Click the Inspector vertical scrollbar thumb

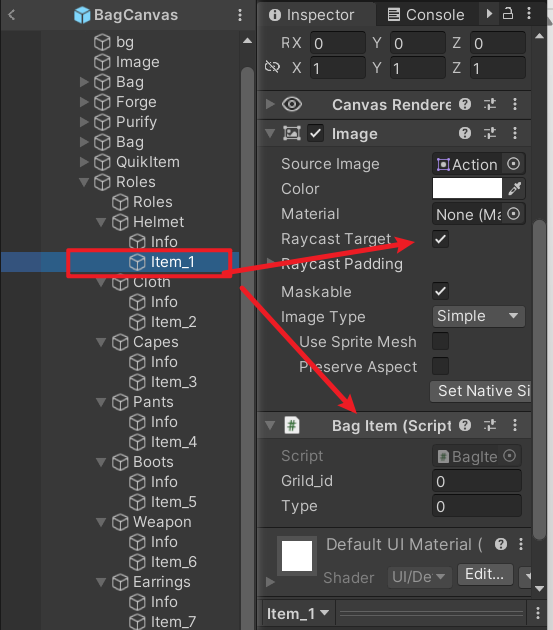tap(539, 380)
